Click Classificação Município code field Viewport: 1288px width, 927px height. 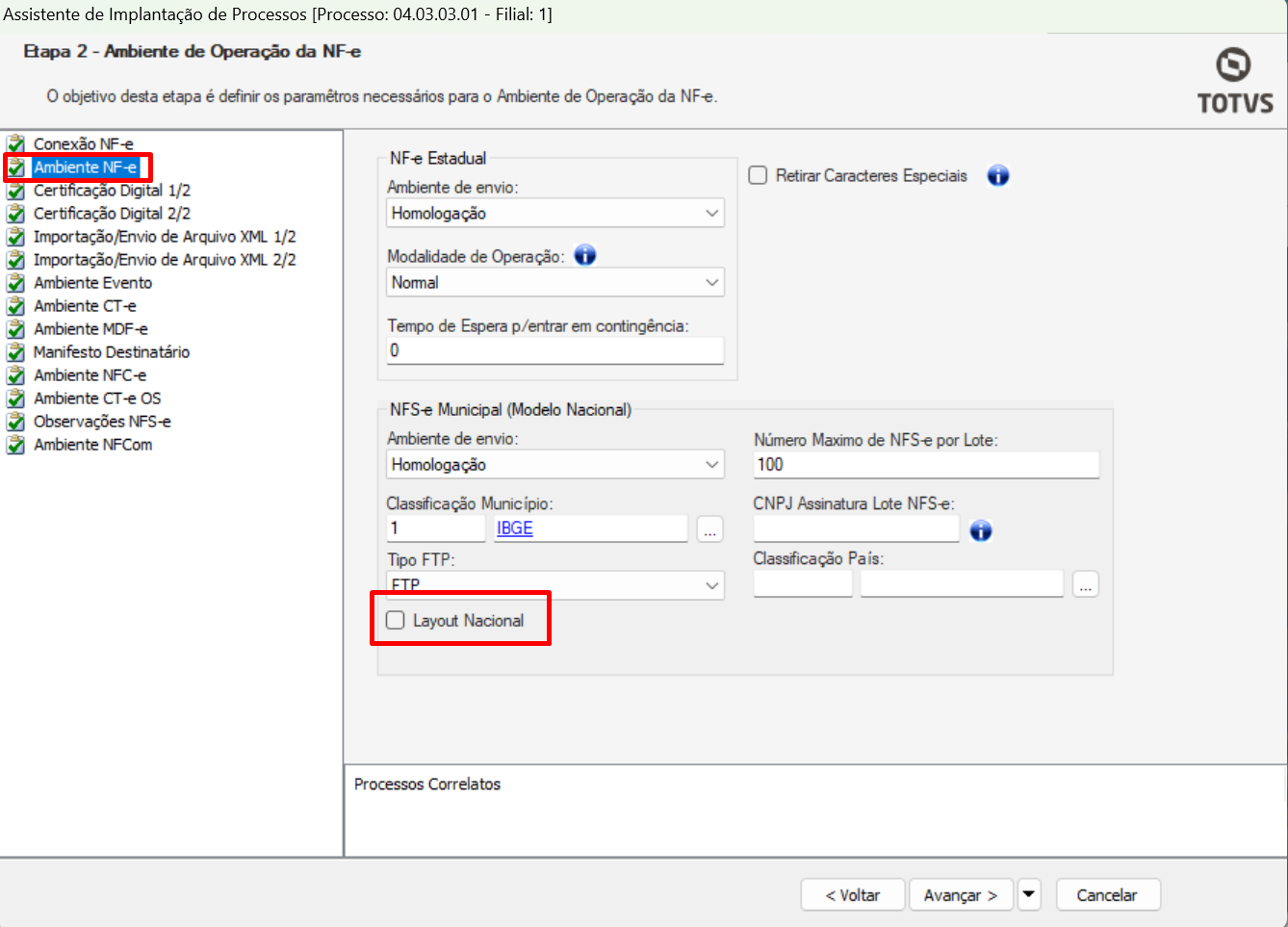(x=436, y=528)
